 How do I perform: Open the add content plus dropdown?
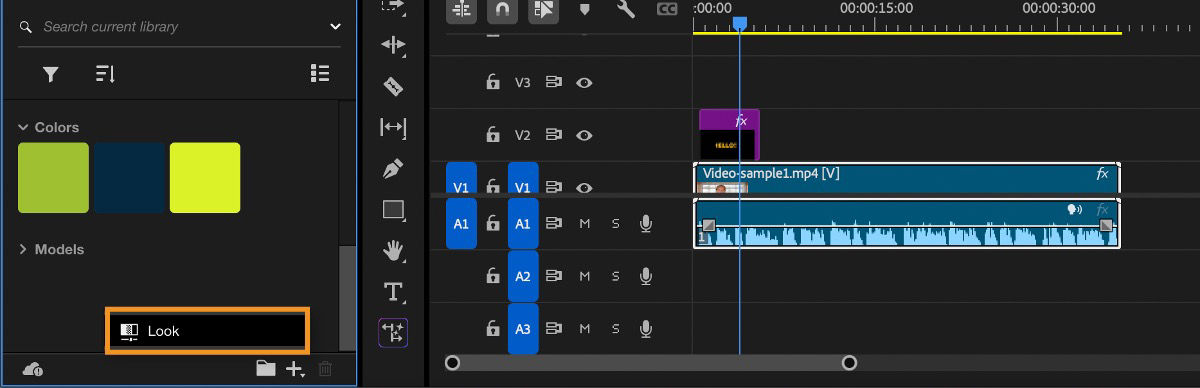(x=295, y=369)
